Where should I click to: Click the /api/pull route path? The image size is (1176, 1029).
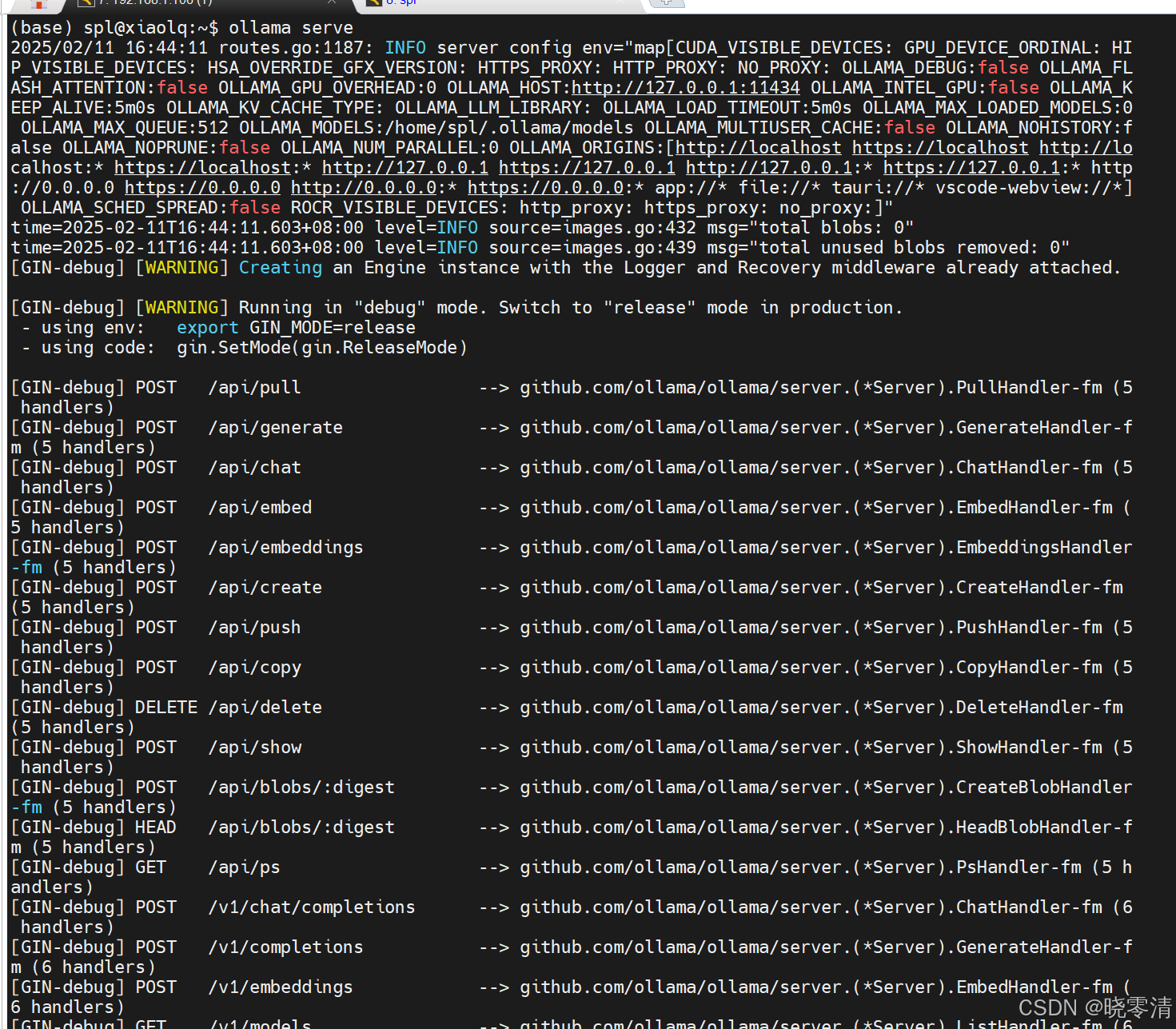[x=254, y=388]
